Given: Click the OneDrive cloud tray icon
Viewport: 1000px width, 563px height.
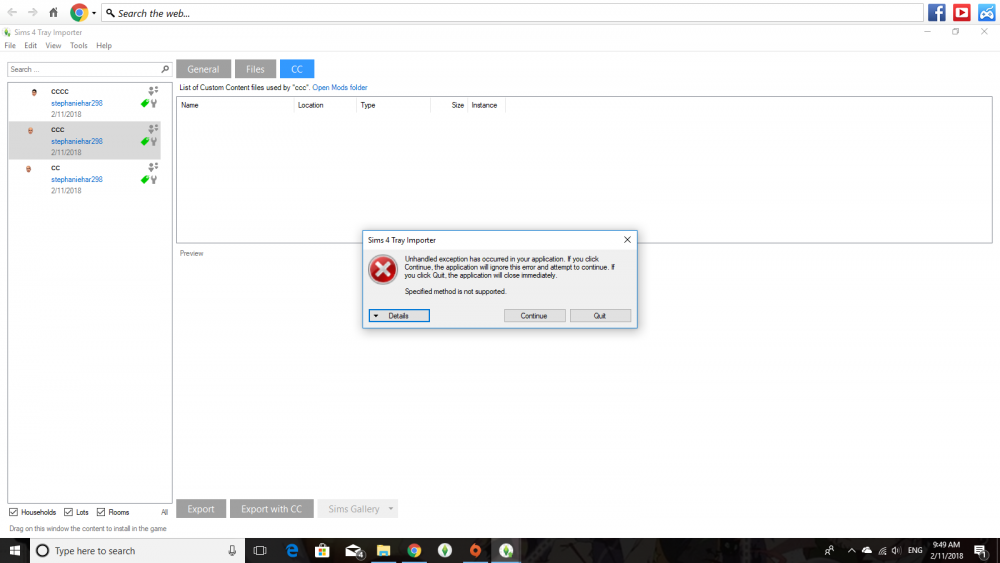Looking at the screenshot, I should click(867, 550).
